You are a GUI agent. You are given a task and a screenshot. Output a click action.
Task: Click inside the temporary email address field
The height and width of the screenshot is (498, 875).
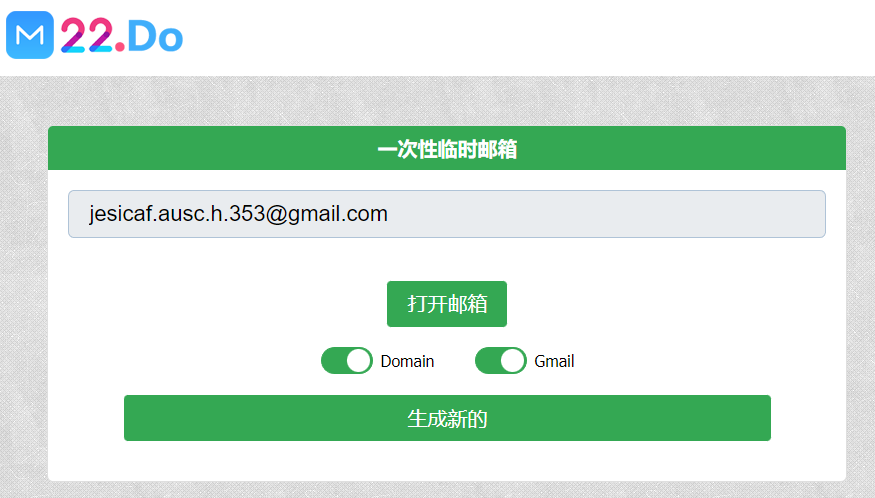(447, 214)
